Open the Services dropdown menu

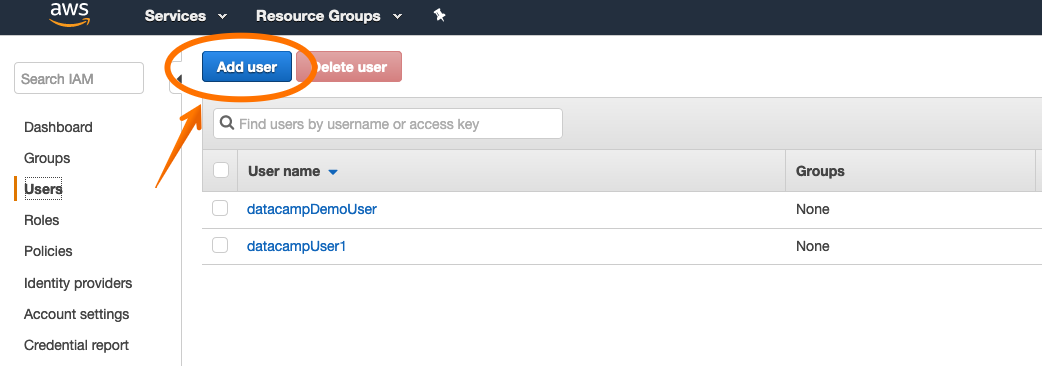(x=186, y=16)
